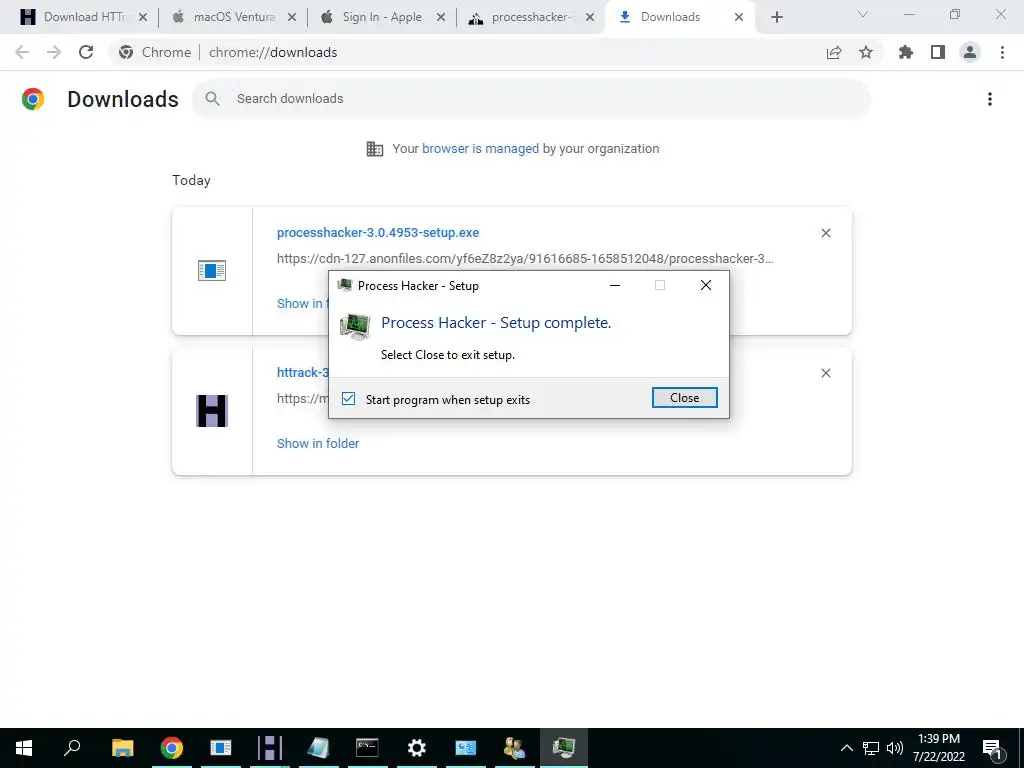1024x768 pixels.
Task: Open the browser is managed link
Action: pyautogui.click(x=480, y=149)
